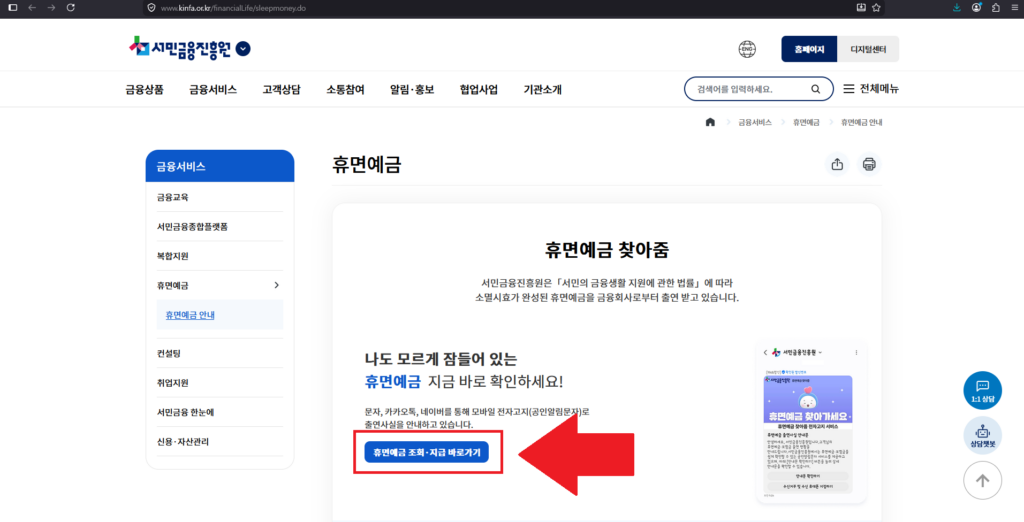Click 휴면예금 안내 in the breadcrumb
This screenshot has height=522, width=1024.
click(x=861, y=122)
